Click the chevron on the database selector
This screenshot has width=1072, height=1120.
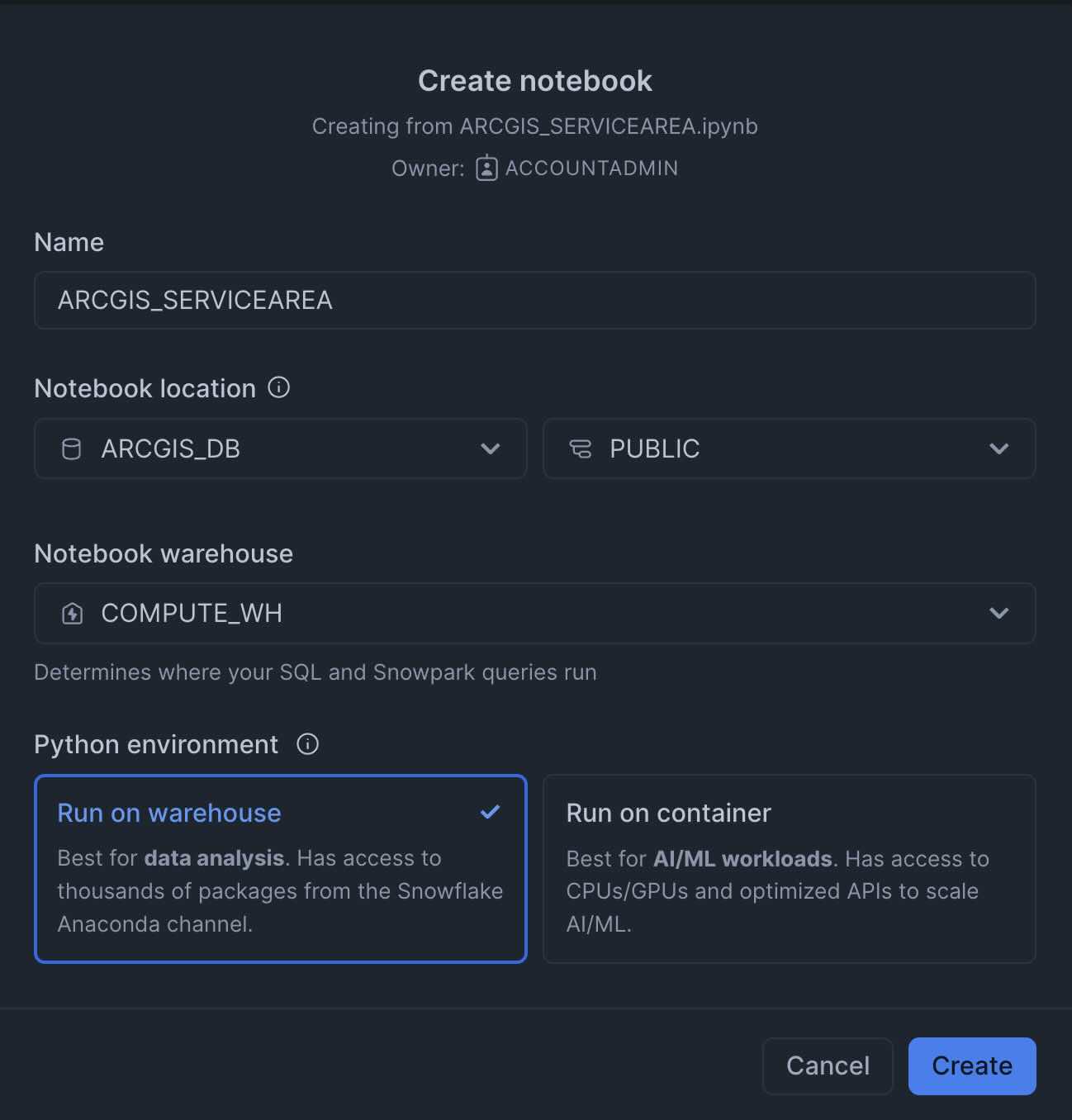tap(490, 448)
